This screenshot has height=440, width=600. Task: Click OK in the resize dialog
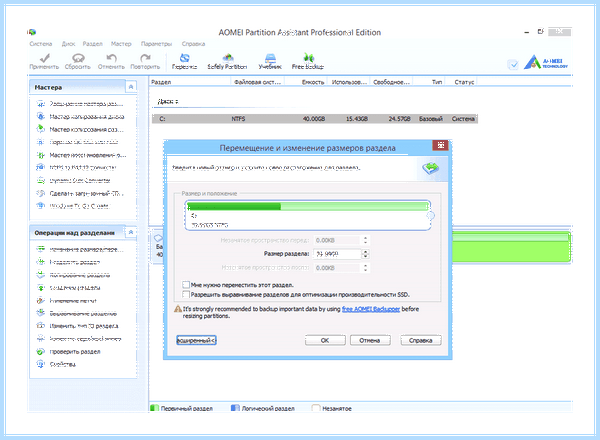[x=325, y=340]
